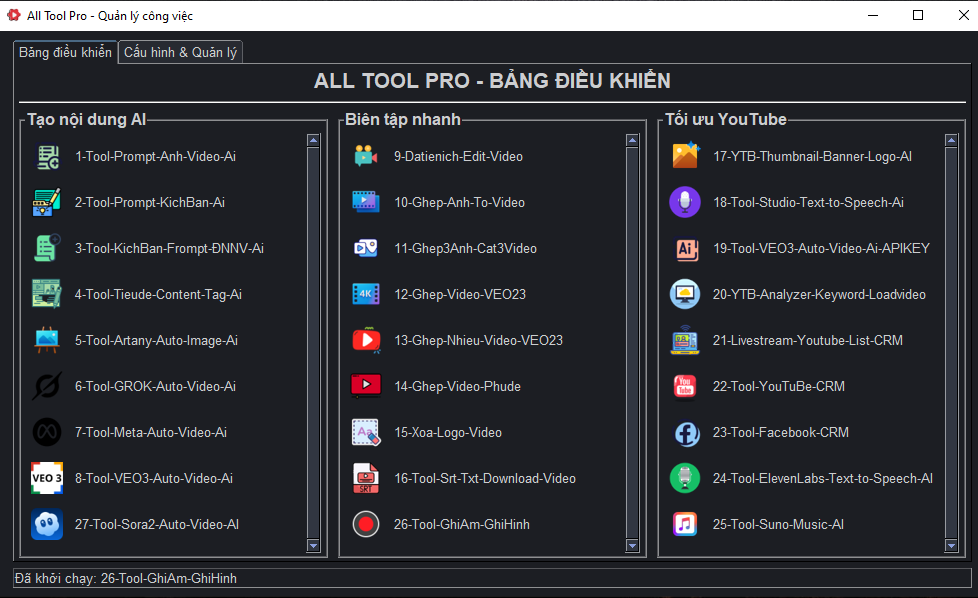The image size is (978, 598).
Task: Switch to the Cấu hình & Quản lý tab
Action: tap(180, 52)
